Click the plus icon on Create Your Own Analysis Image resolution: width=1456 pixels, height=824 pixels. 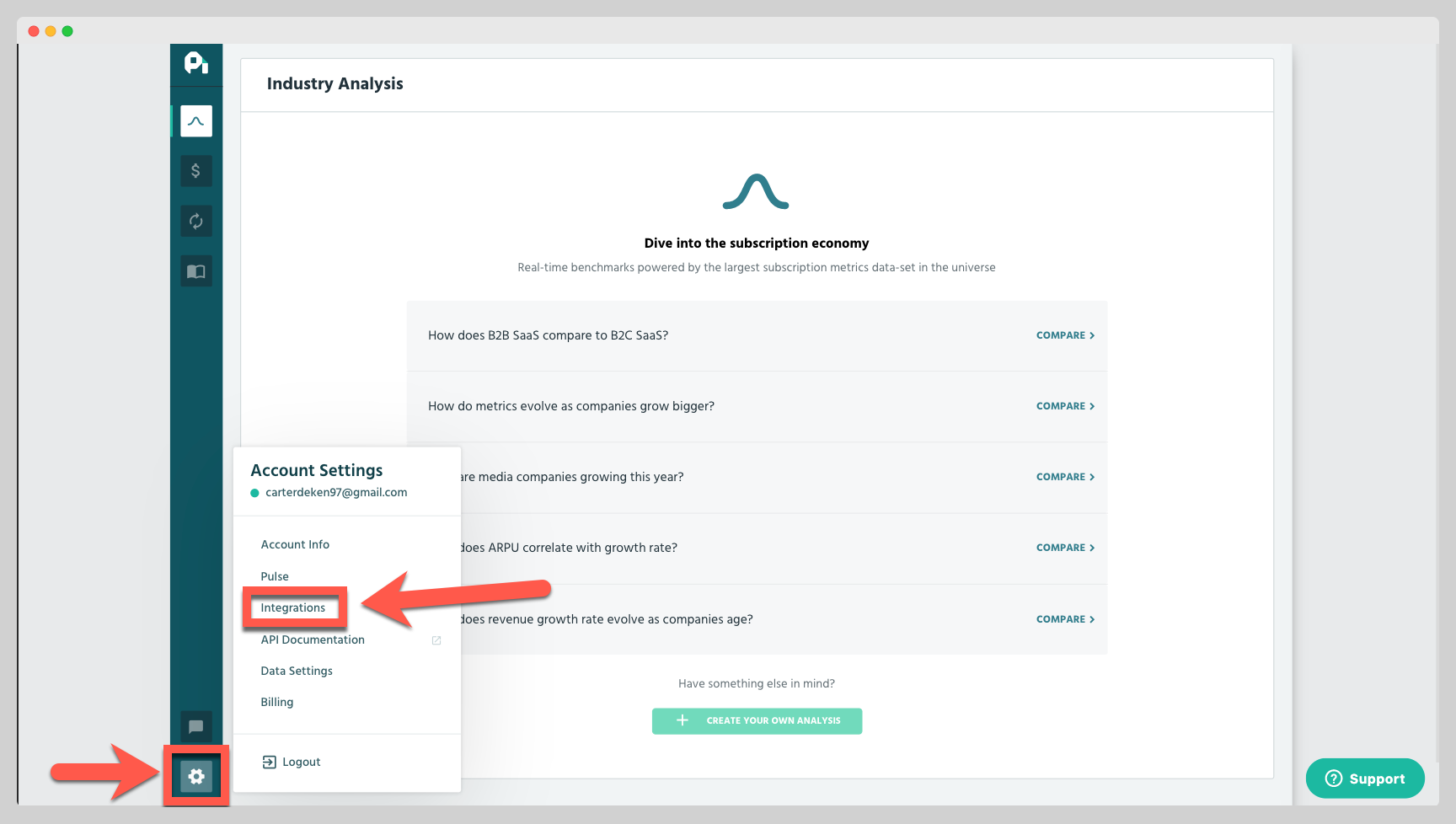681,720
